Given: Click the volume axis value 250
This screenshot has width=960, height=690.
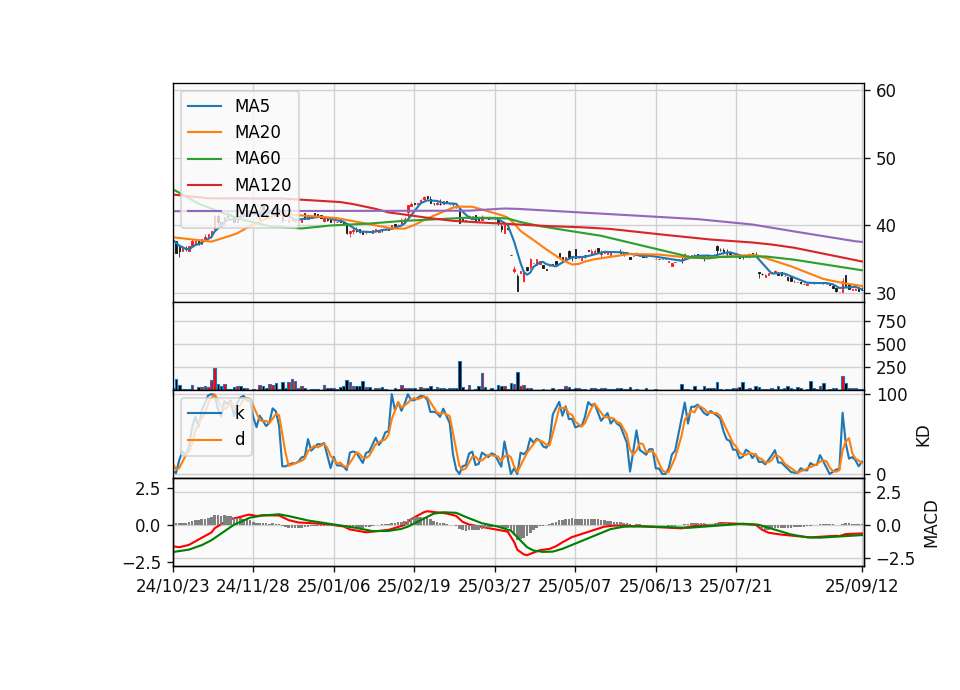Looking at the screenshot, I should coord(891,369).
